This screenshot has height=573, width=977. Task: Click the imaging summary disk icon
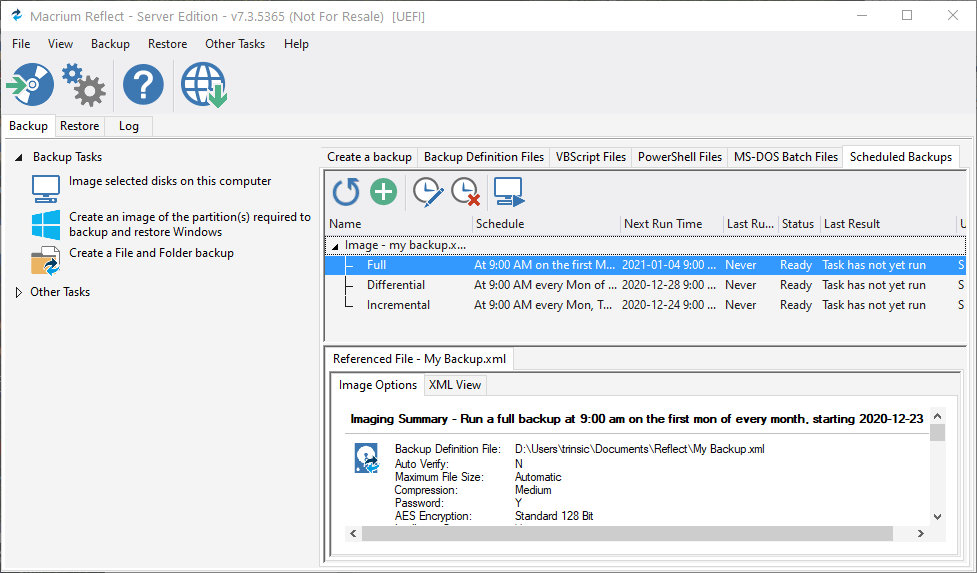[366, 458]
